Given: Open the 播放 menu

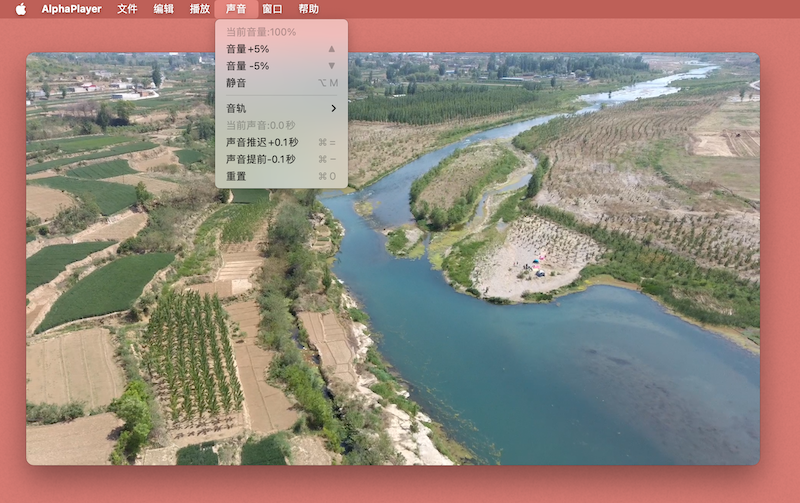Looking at the screenshot, I should (199, 9).
